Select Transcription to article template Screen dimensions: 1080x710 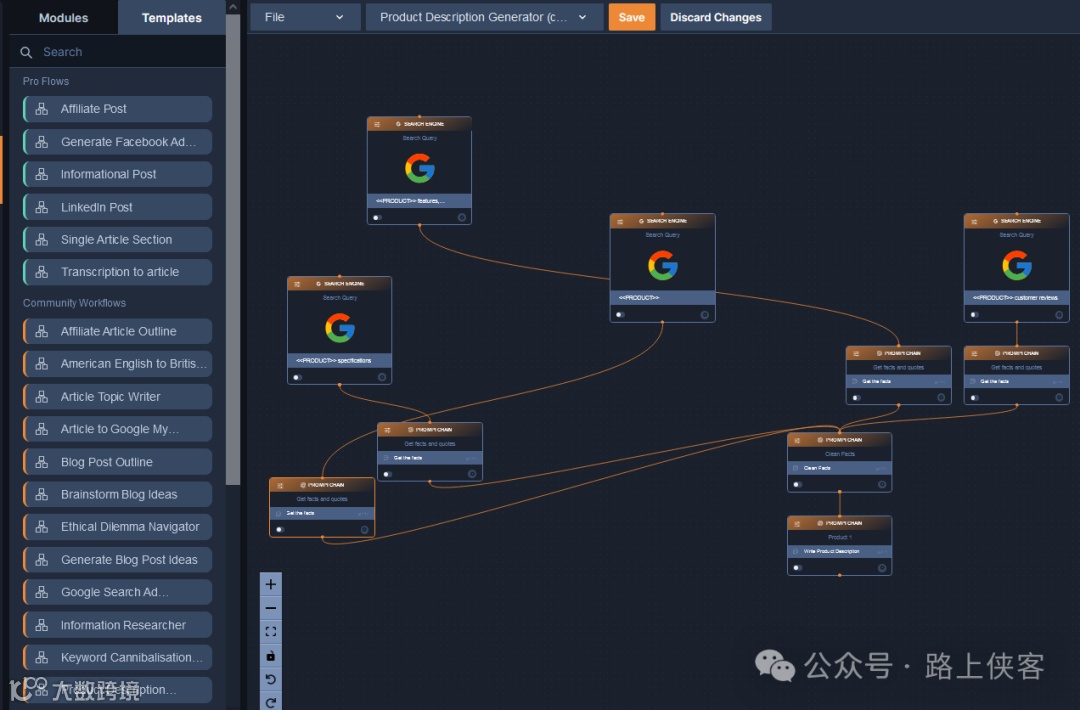pyautogui.click(x=117, y=272)
